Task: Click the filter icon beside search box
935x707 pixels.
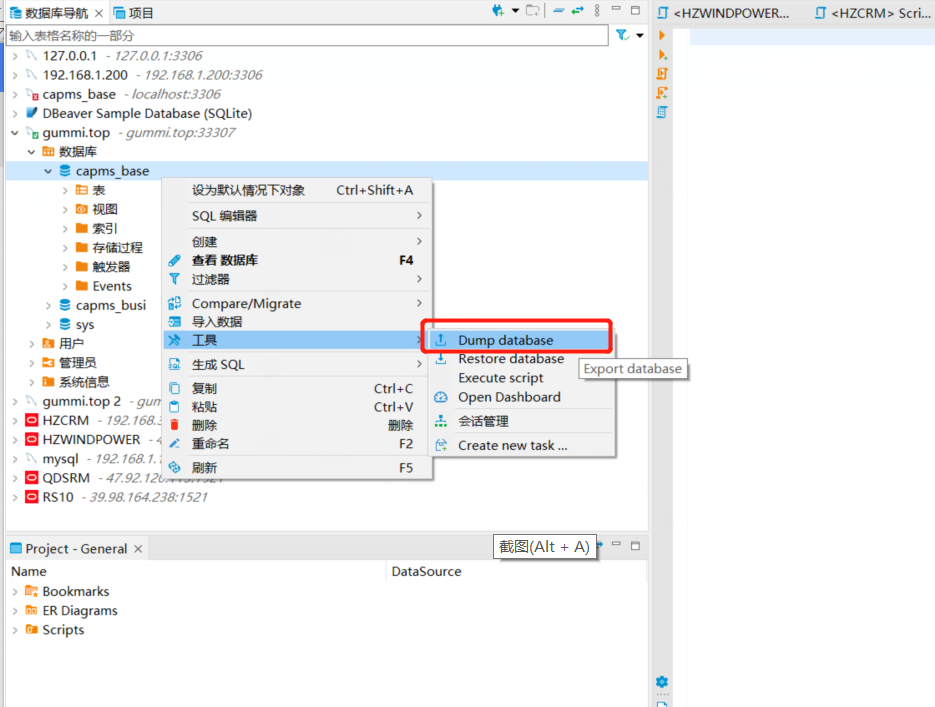Action: point(622,35)
